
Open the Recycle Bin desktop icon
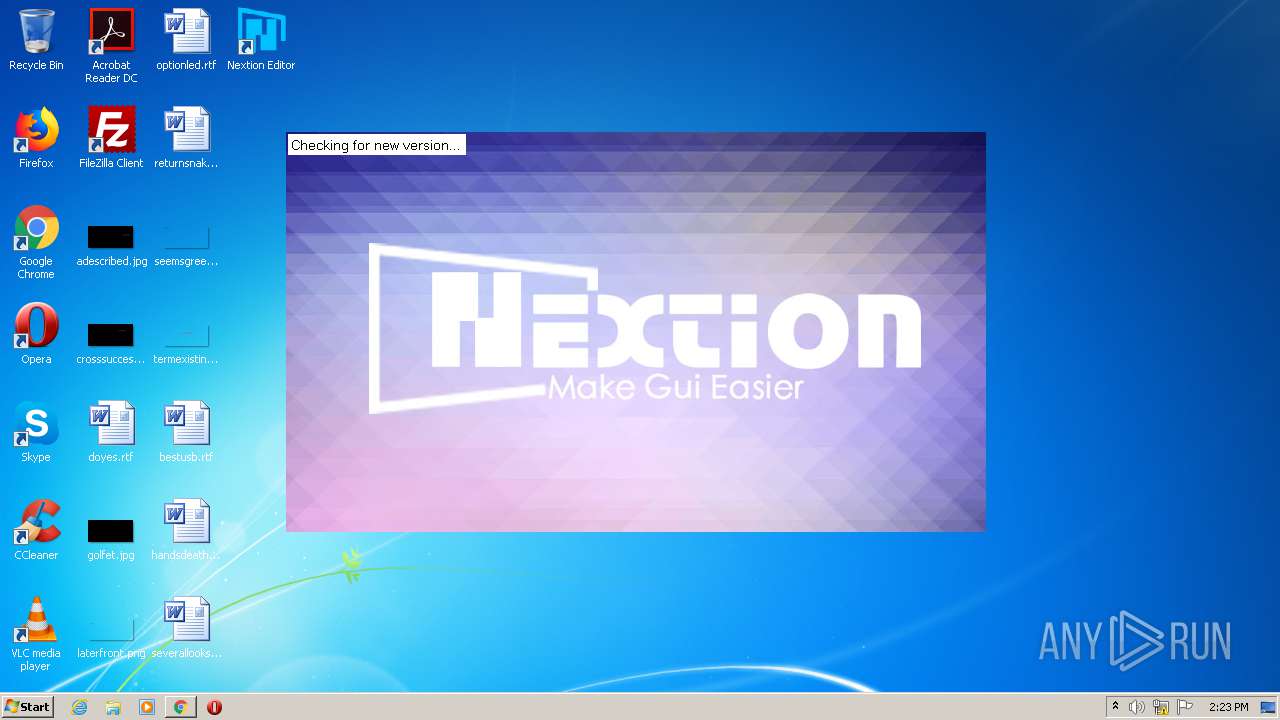[36, 40]
